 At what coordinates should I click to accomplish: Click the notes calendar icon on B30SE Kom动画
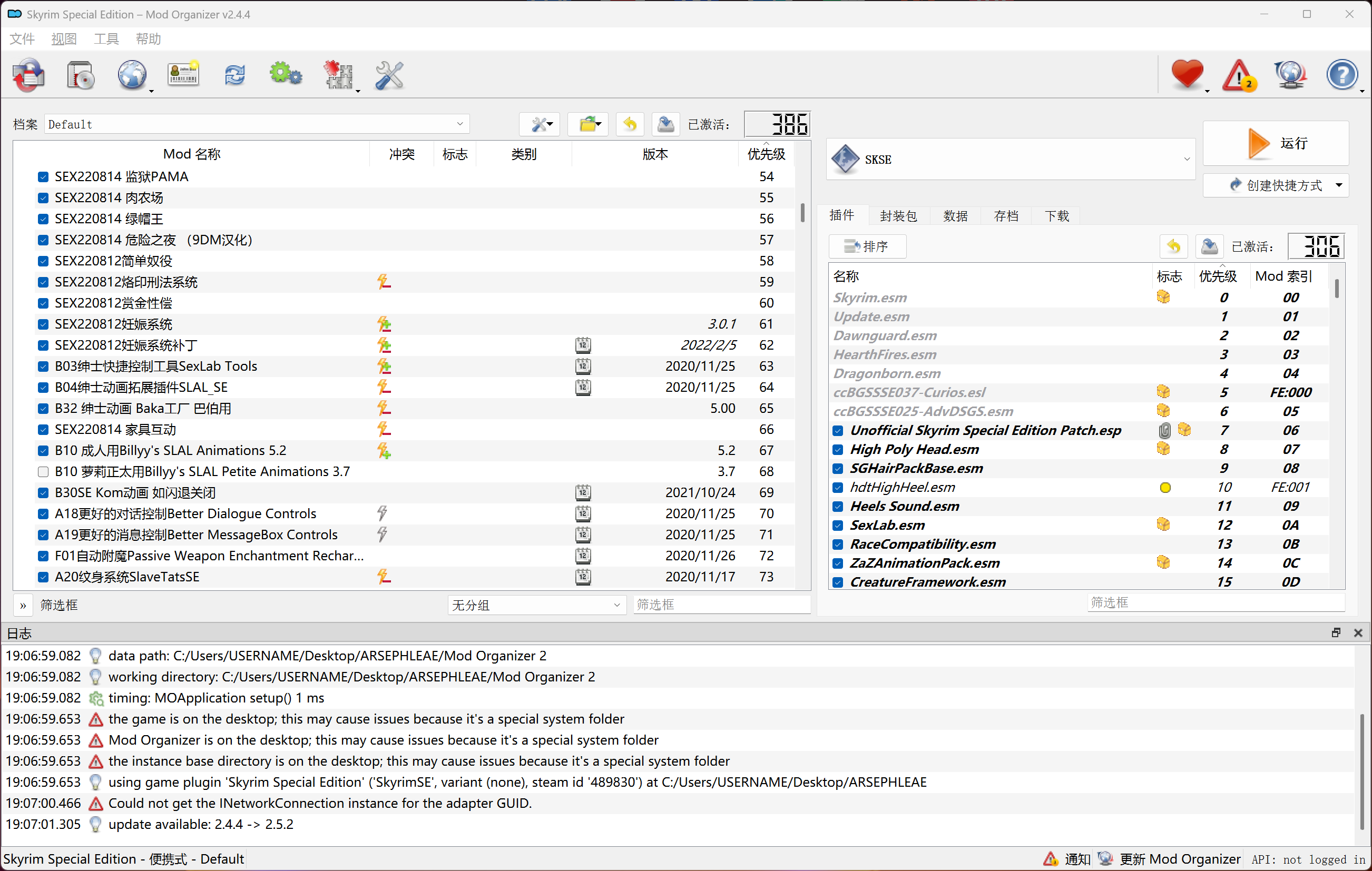click(583, 492)
